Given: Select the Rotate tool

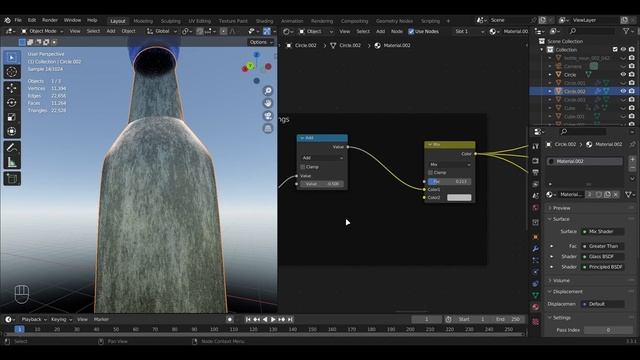Looking at the screenshot, I should pos(11,102).
